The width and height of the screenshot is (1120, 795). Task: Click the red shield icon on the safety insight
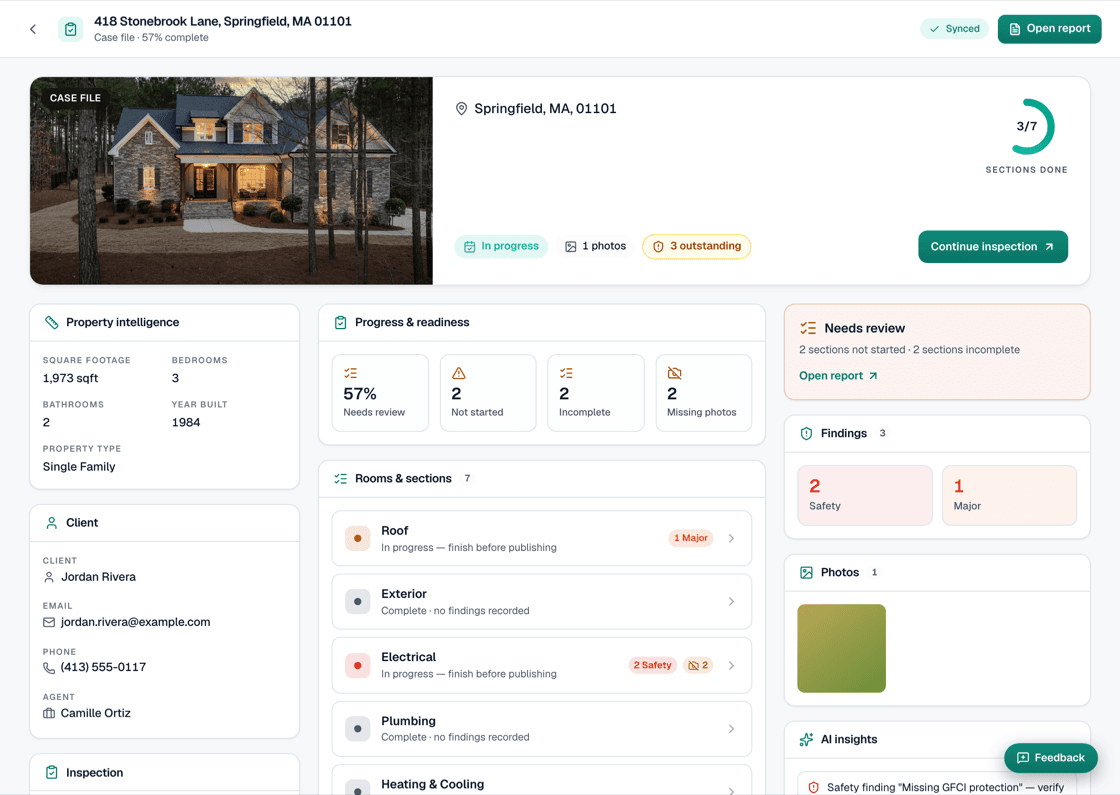(814, 787)
